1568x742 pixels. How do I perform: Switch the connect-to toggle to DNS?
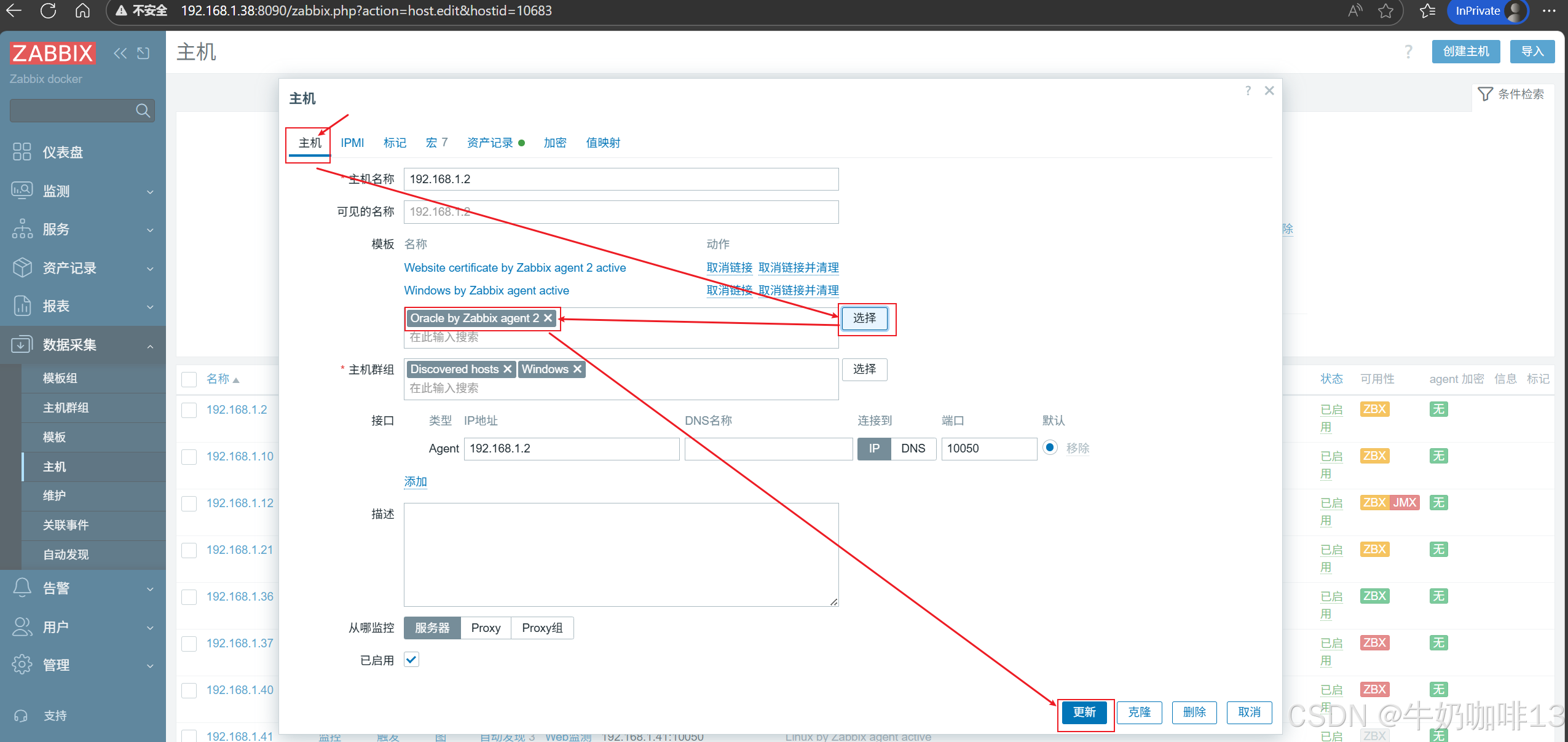pos(913,448)
